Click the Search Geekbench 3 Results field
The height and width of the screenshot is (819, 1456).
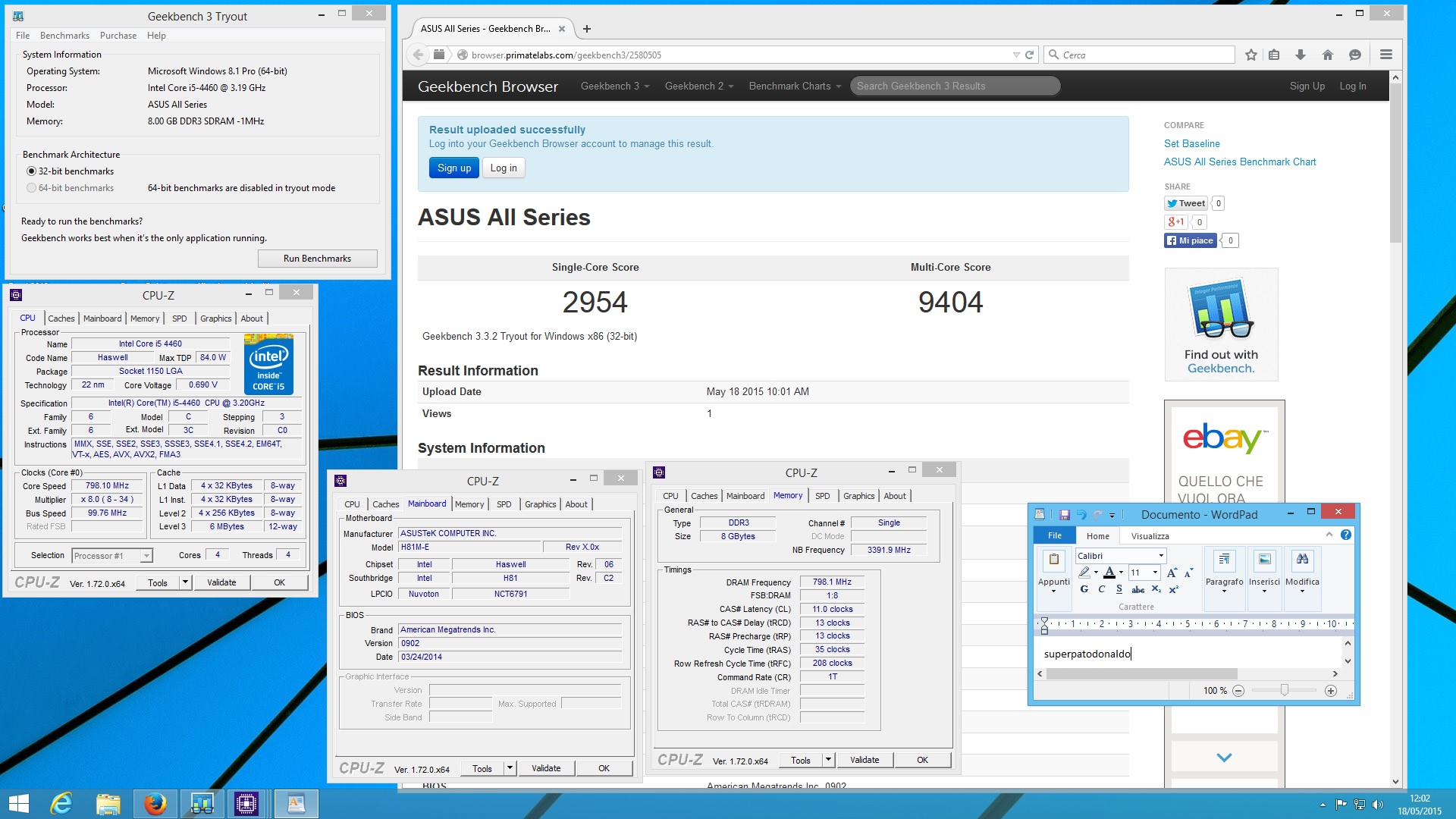[955, 86]
